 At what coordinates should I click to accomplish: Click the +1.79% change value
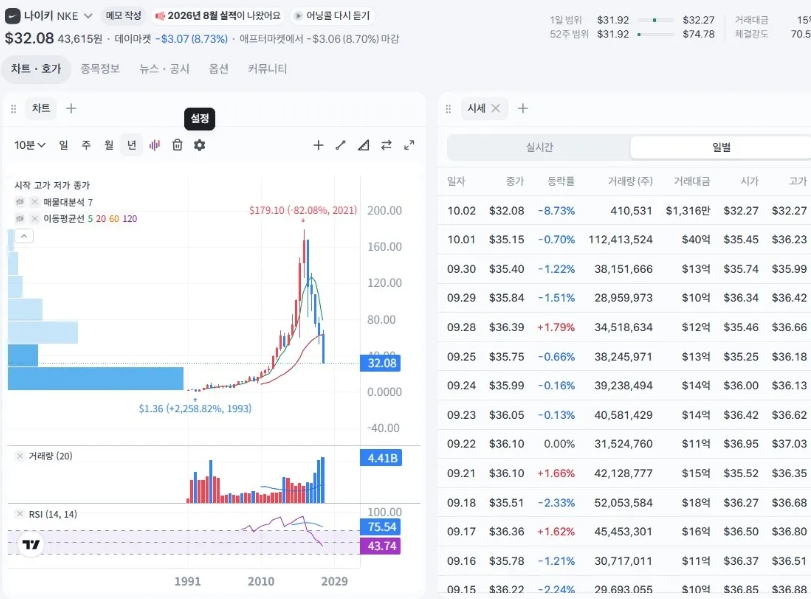[556, 327]
